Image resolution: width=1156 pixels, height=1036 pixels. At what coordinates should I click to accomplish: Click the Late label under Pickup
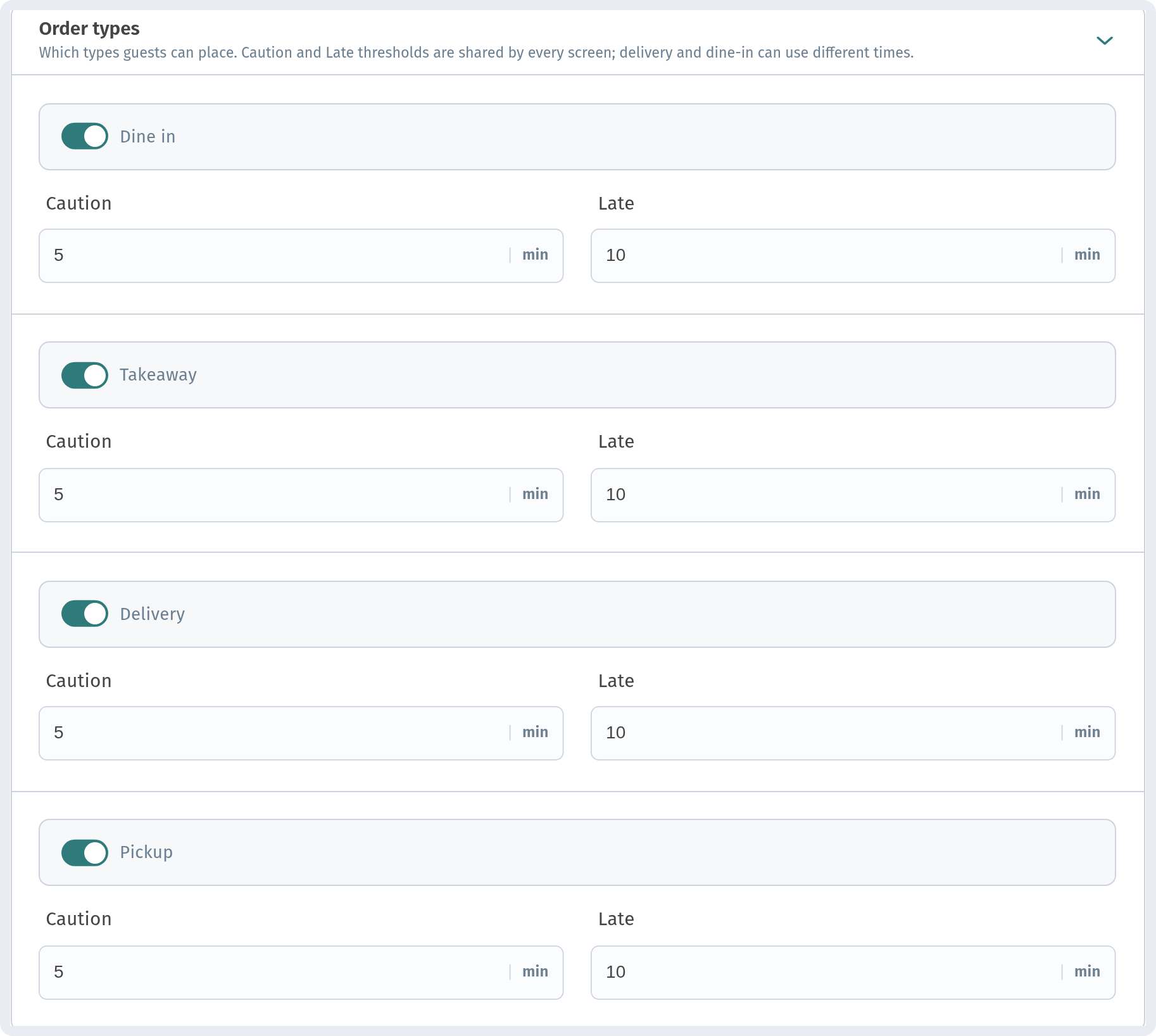pos(616,919)
